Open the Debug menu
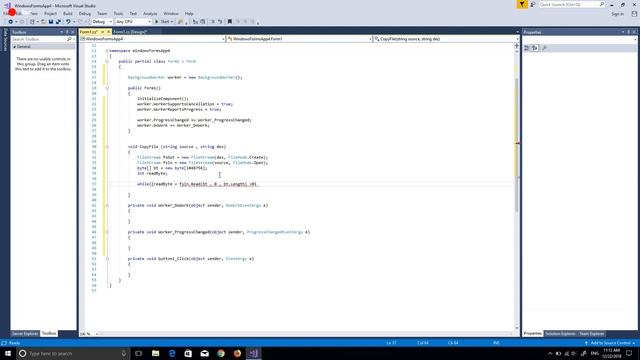 [85, 13]
